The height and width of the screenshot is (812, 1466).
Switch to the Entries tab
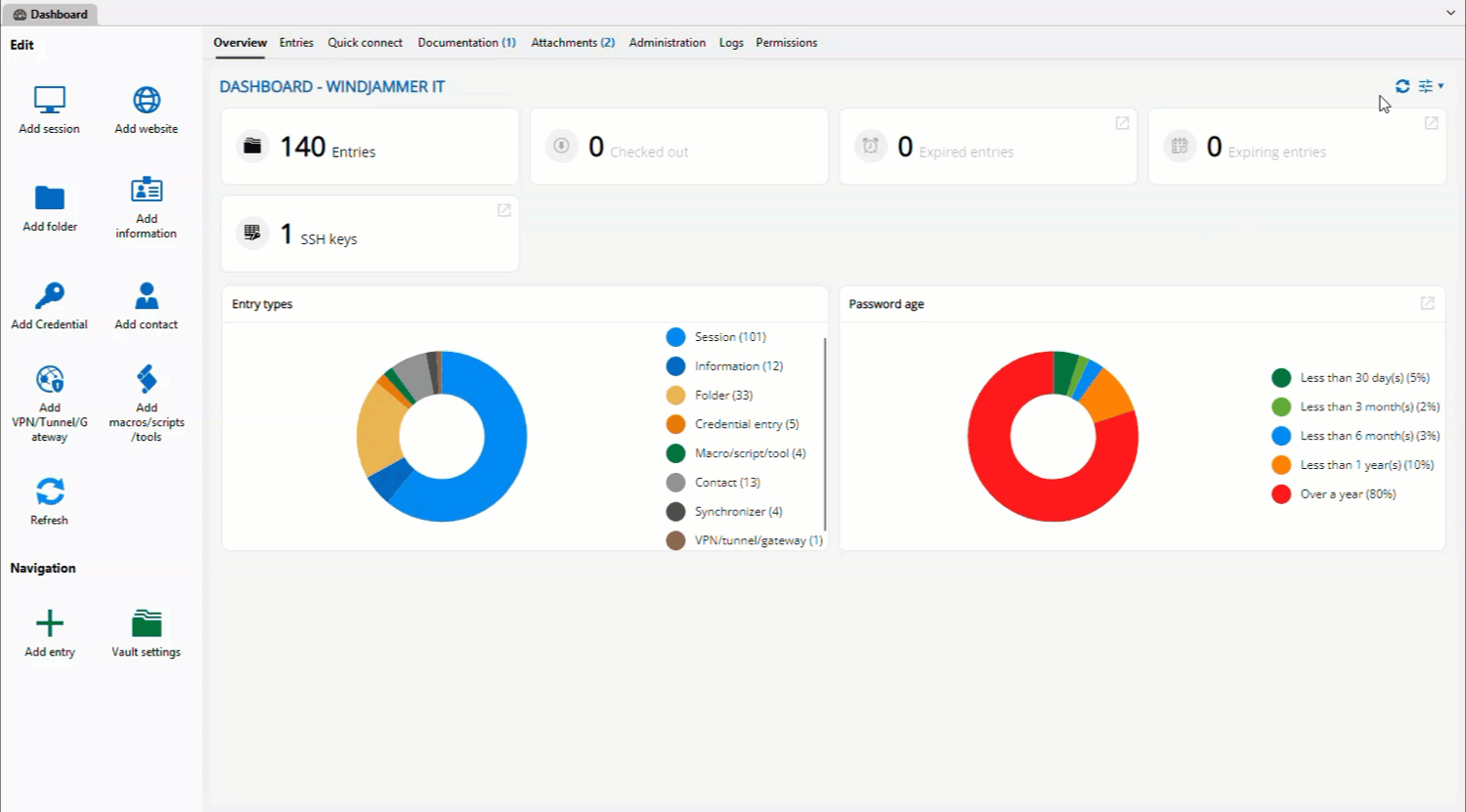(295, 42)
